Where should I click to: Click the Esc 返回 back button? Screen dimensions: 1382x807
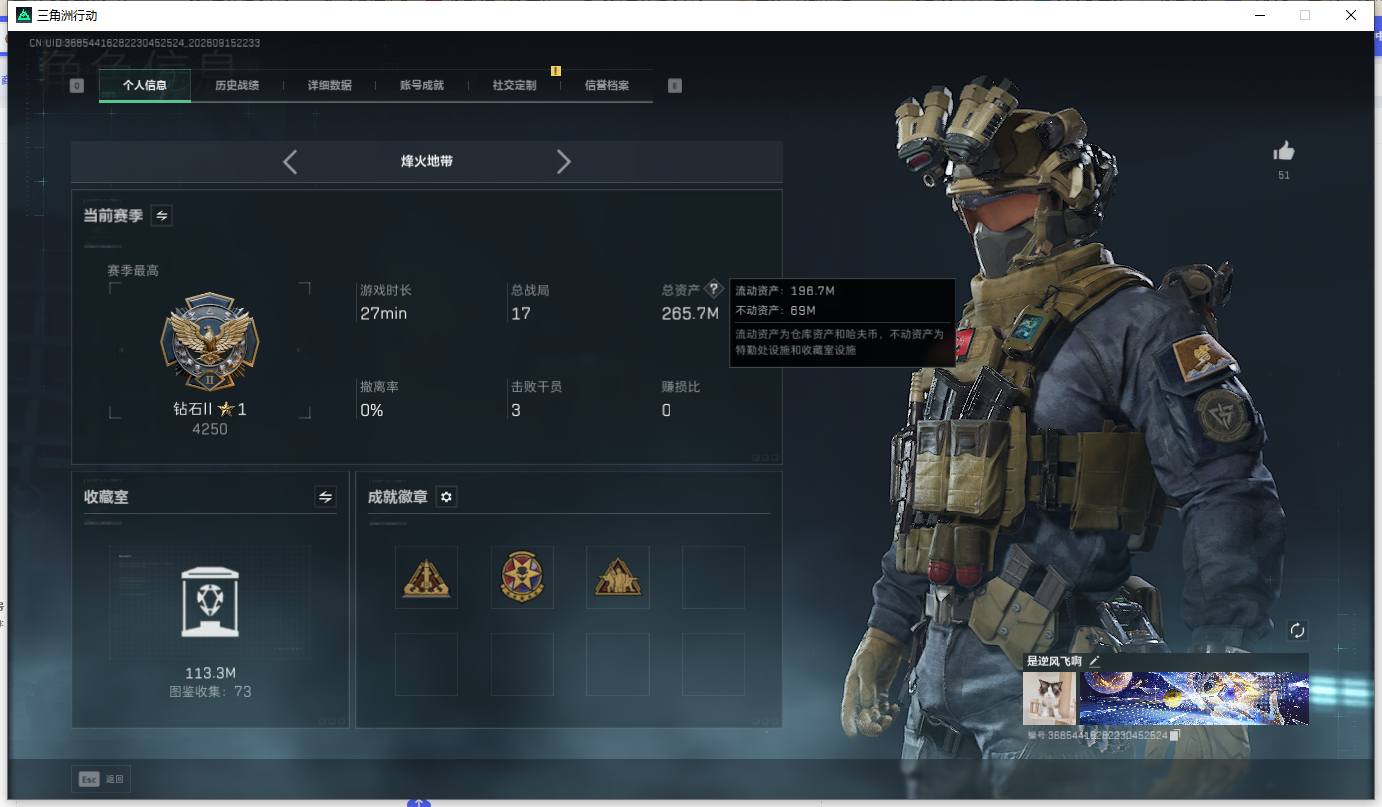[101, 779]
